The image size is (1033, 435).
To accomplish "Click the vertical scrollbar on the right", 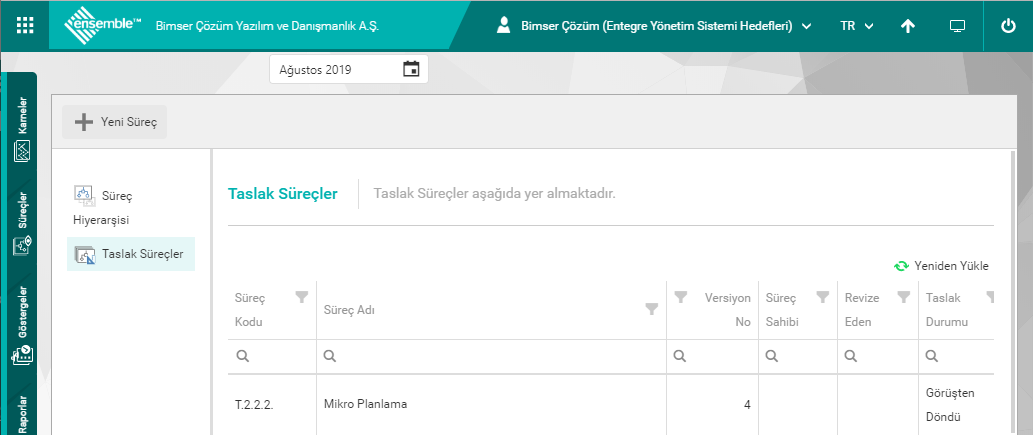I will point(1013,293).
